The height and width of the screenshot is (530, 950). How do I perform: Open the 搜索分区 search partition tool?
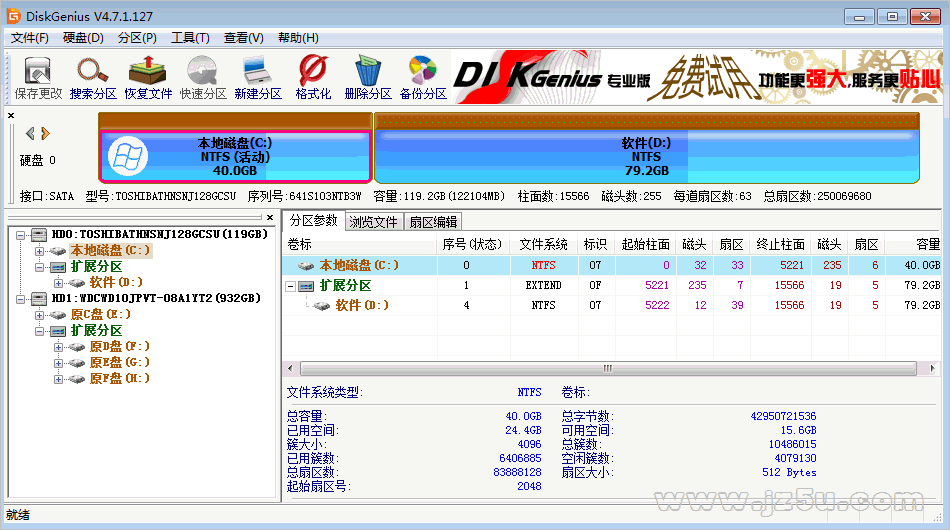(x=93, y=78)
